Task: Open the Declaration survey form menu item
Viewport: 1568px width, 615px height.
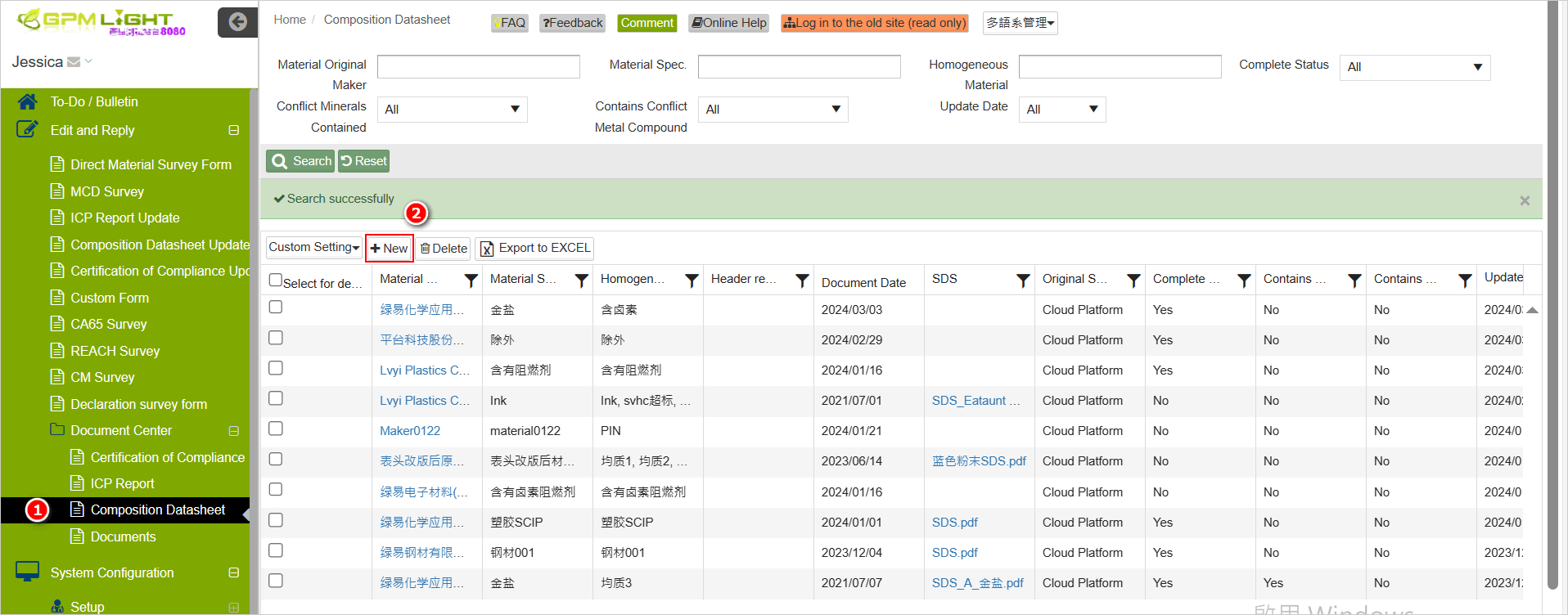Action: click(138, 404)
